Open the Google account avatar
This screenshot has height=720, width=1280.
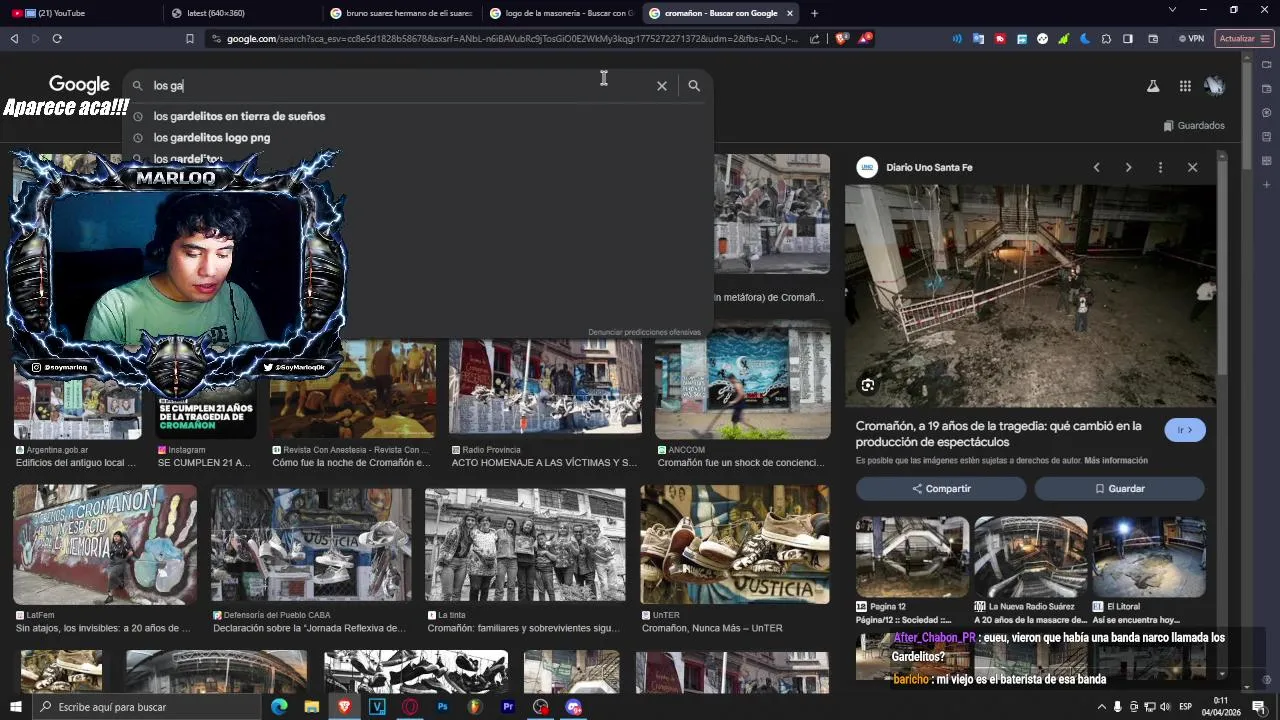pos(1215,86)
